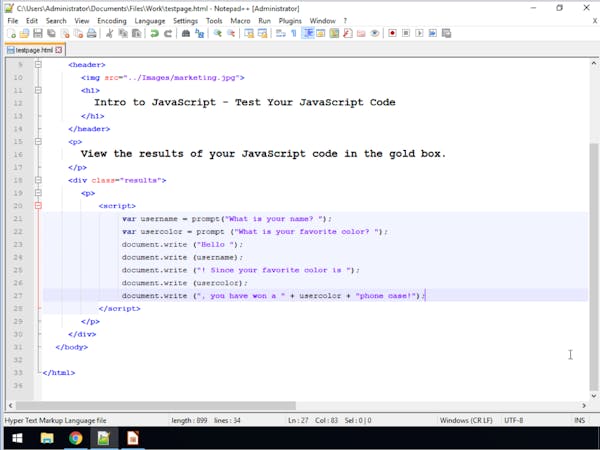
Task: Collapse the script block fold on line 20
Action: [x=38, y=205]
